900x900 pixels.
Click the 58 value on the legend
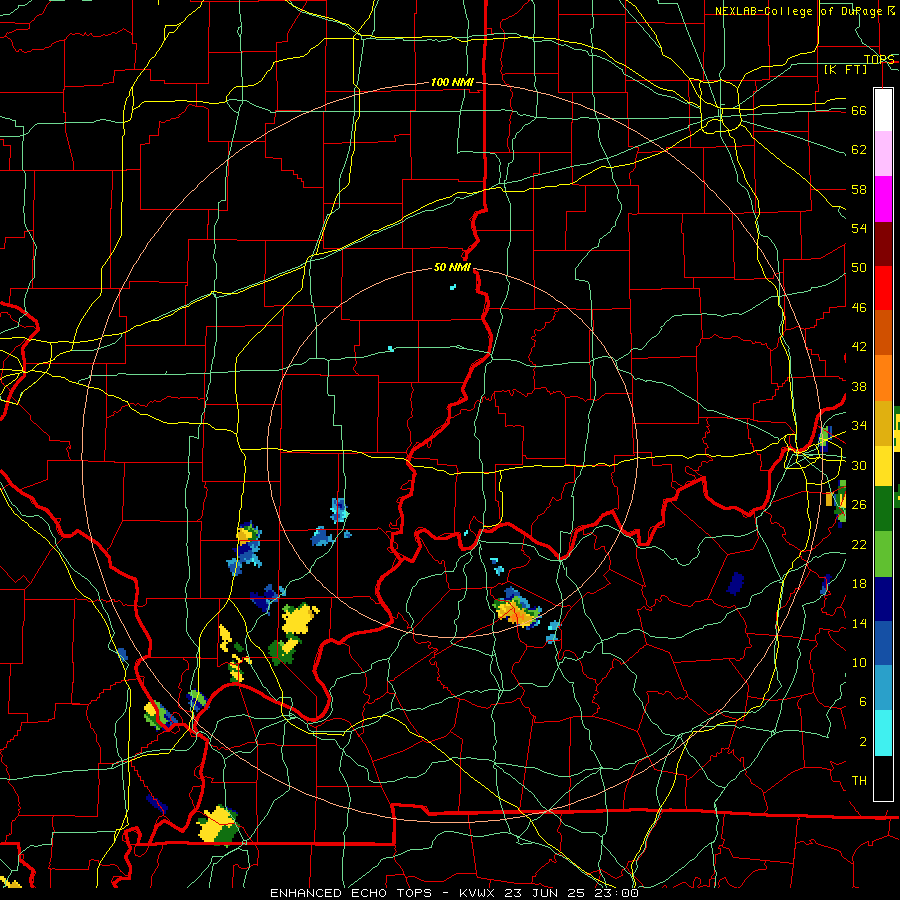859,189
